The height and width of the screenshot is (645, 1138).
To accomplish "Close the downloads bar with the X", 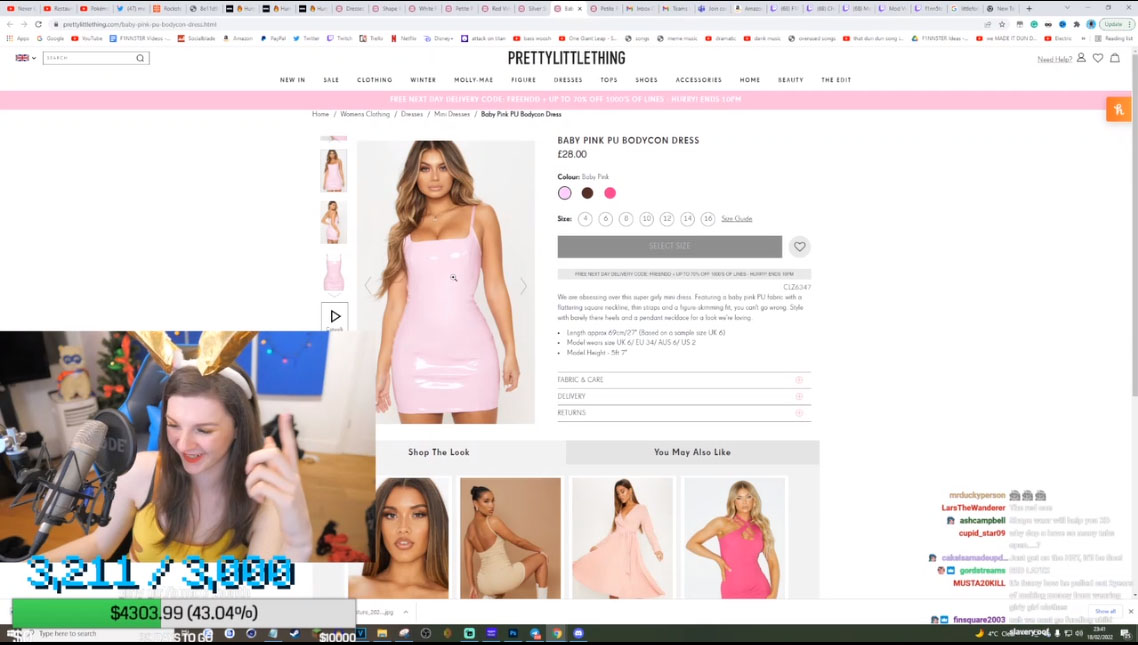I will click(1130, 612).
